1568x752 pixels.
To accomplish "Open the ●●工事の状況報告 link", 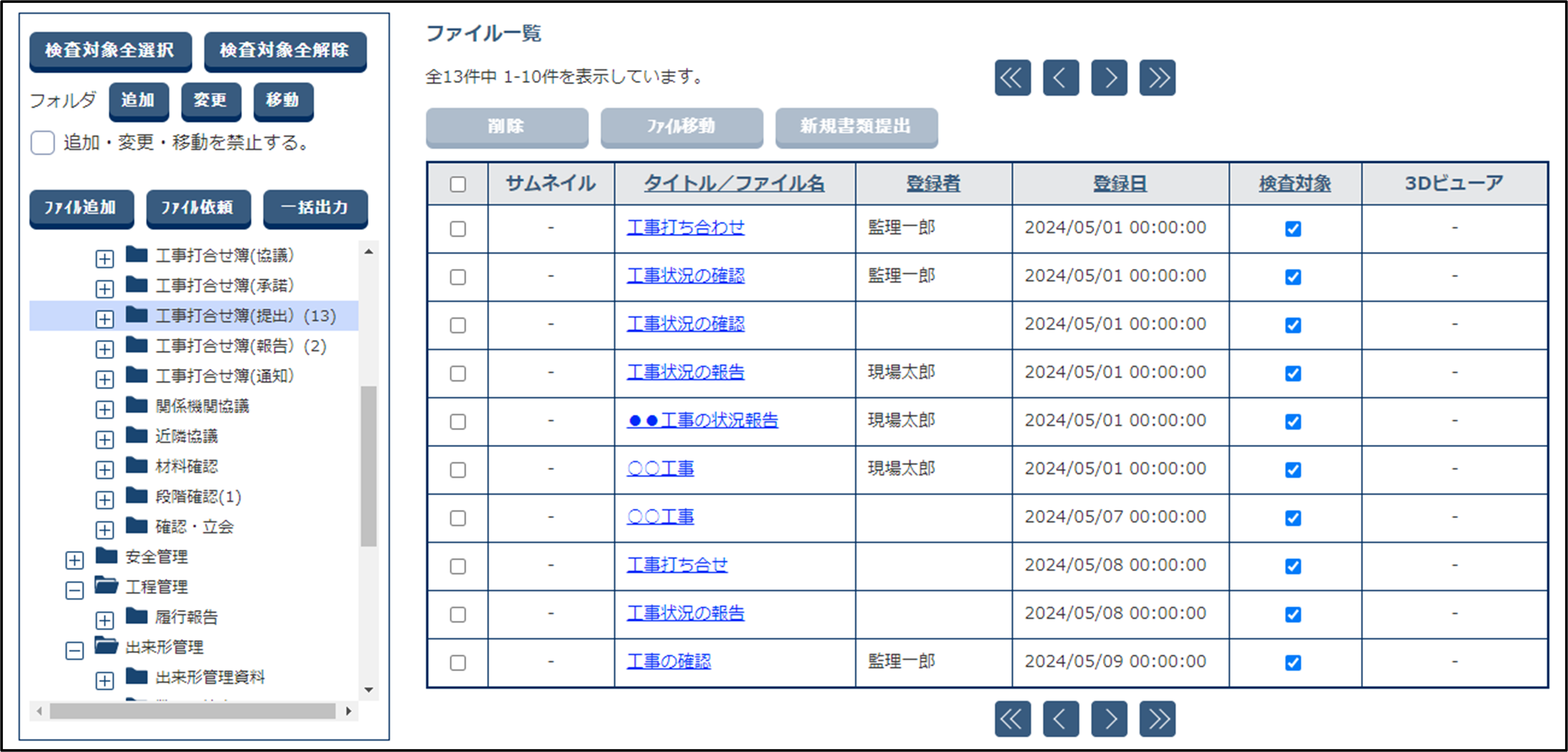I will coord(702,420).
